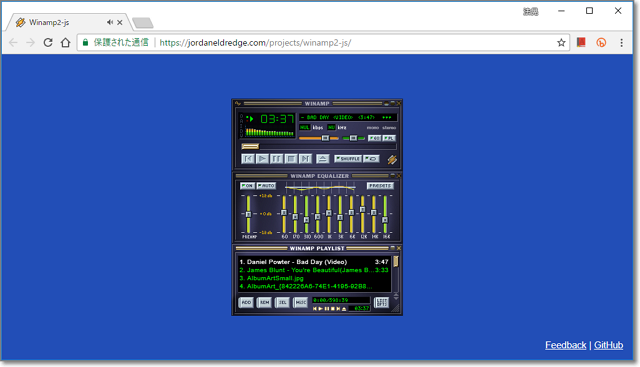Toggle the Shuffle button
The image size is (640, 367).
click(x=348, y=159)
